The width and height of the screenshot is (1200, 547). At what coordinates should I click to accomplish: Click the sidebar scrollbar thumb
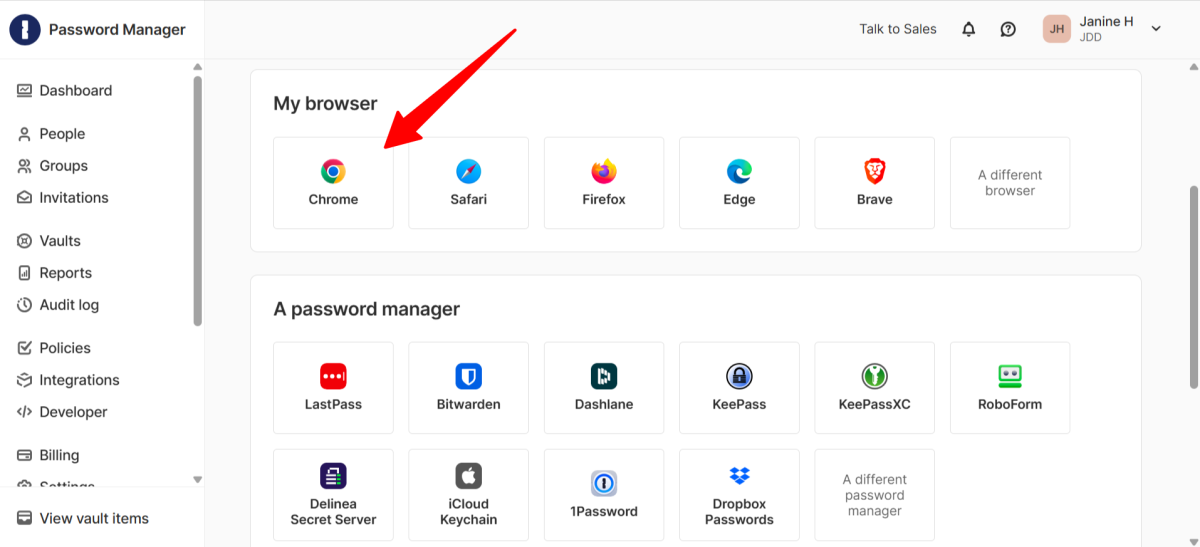(197, 200)
